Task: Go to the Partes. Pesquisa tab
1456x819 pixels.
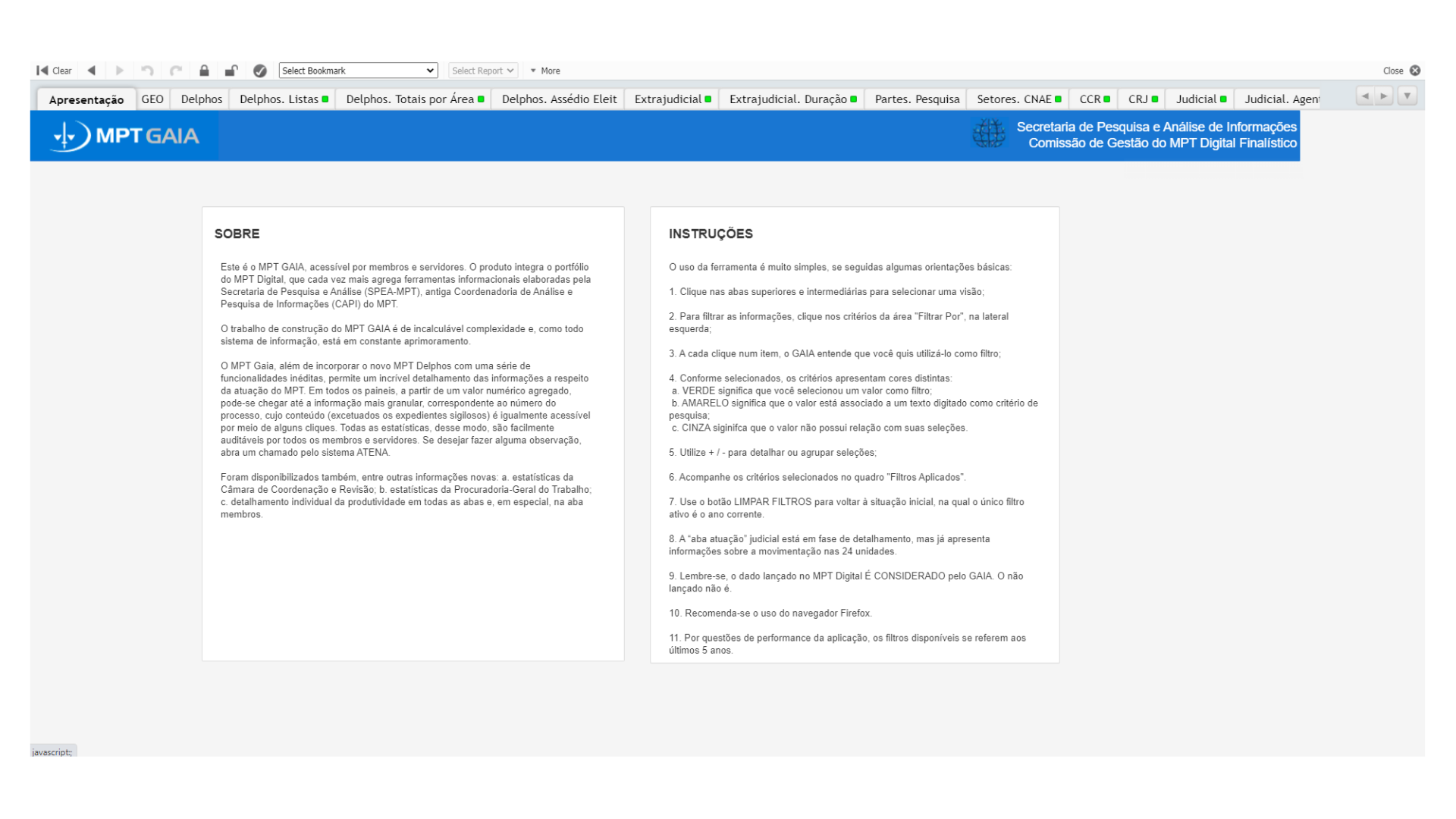Action: (x=916, y=99)
